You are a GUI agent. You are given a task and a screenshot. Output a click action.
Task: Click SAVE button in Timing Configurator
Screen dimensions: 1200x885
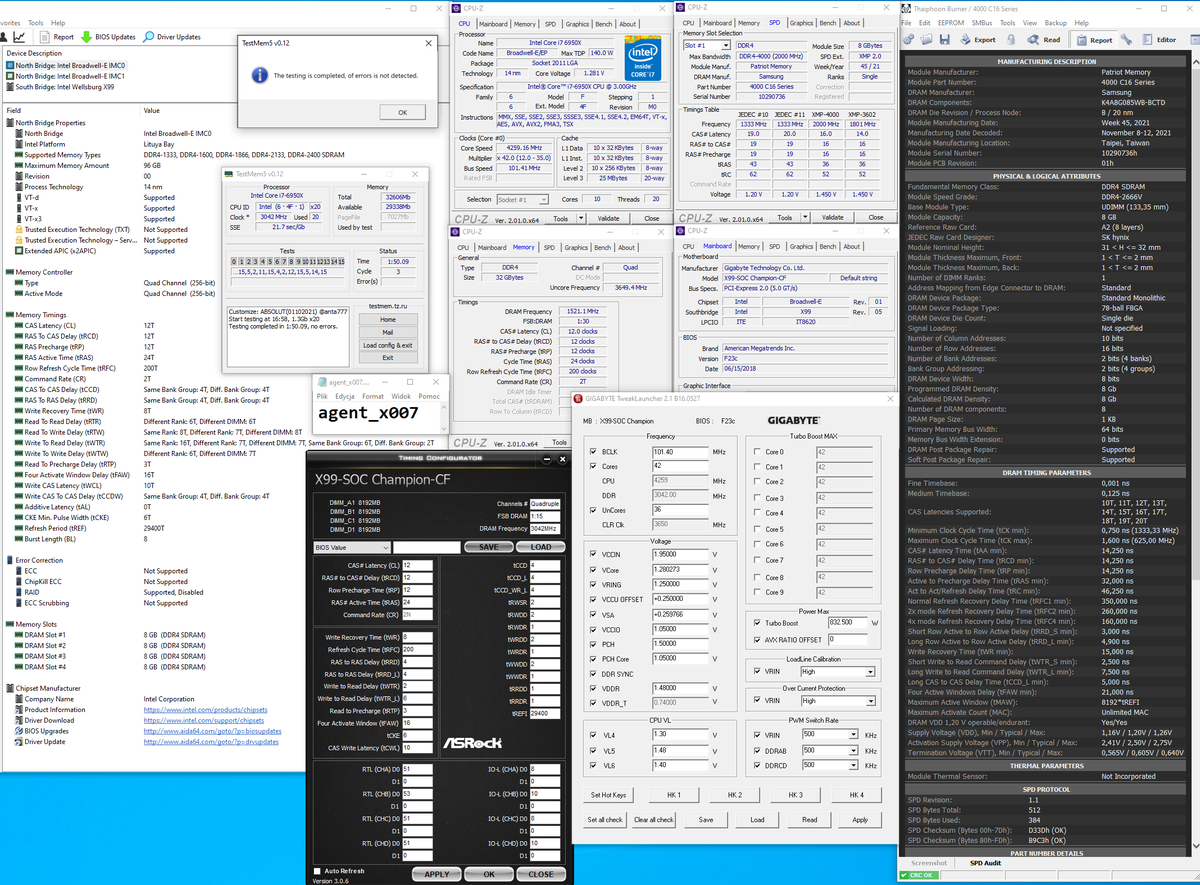(x=489, y=547)
